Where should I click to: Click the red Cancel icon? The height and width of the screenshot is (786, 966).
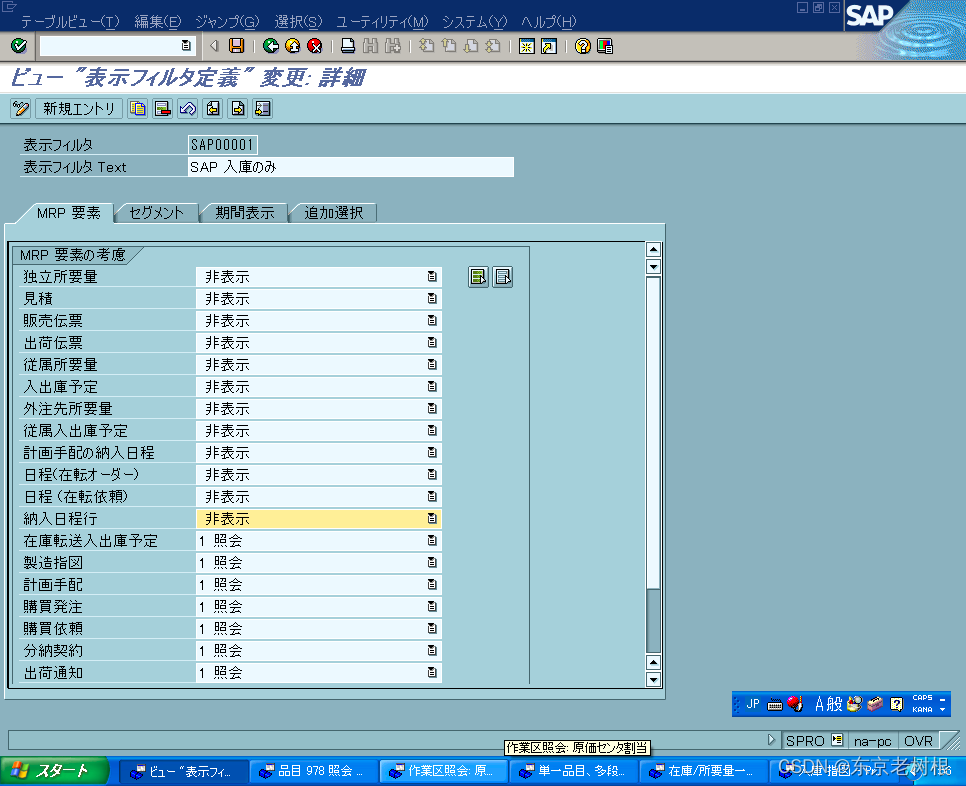click(314, 45)
